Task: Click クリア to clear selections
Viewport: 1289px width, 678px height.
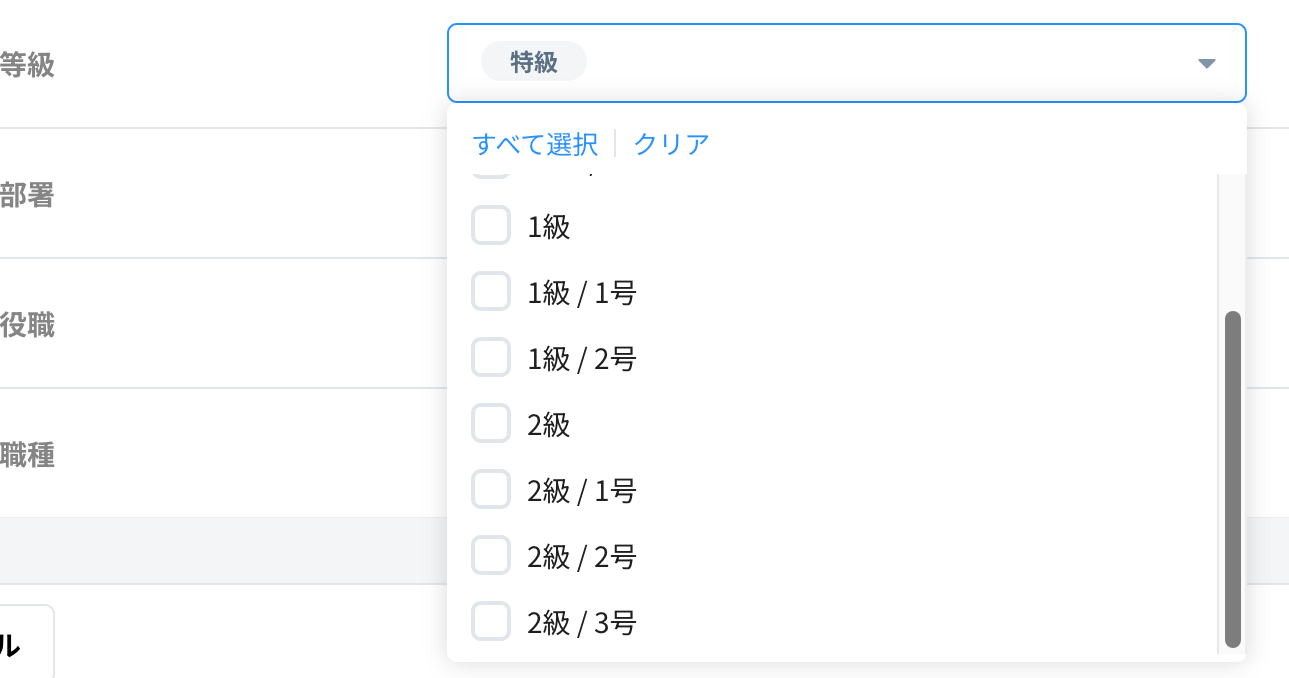Action: [671, 144]
